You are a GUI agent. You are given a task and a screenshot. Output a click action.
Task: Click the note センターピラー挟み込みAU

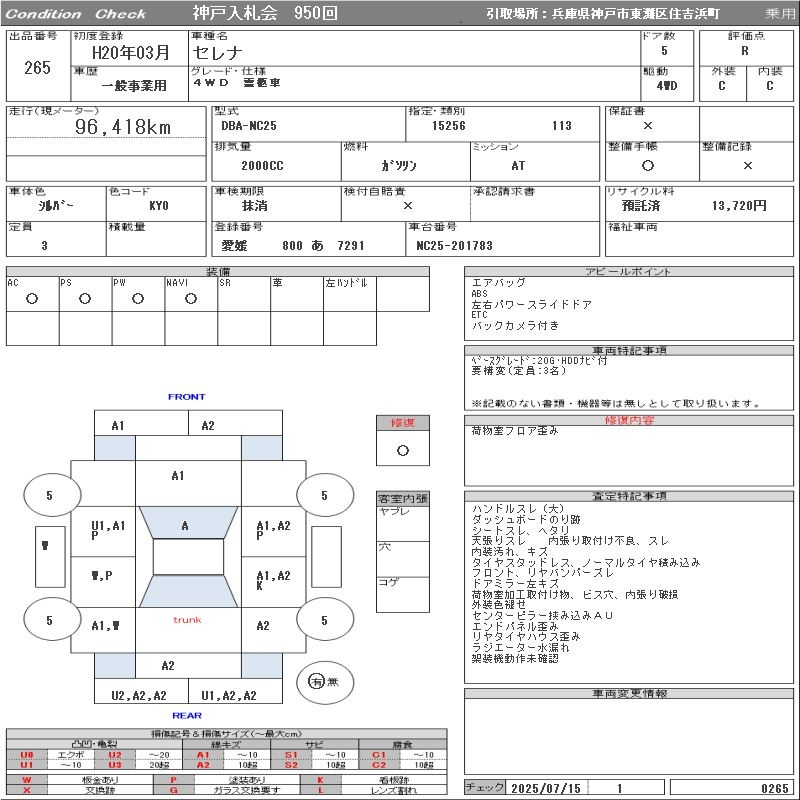542,615
